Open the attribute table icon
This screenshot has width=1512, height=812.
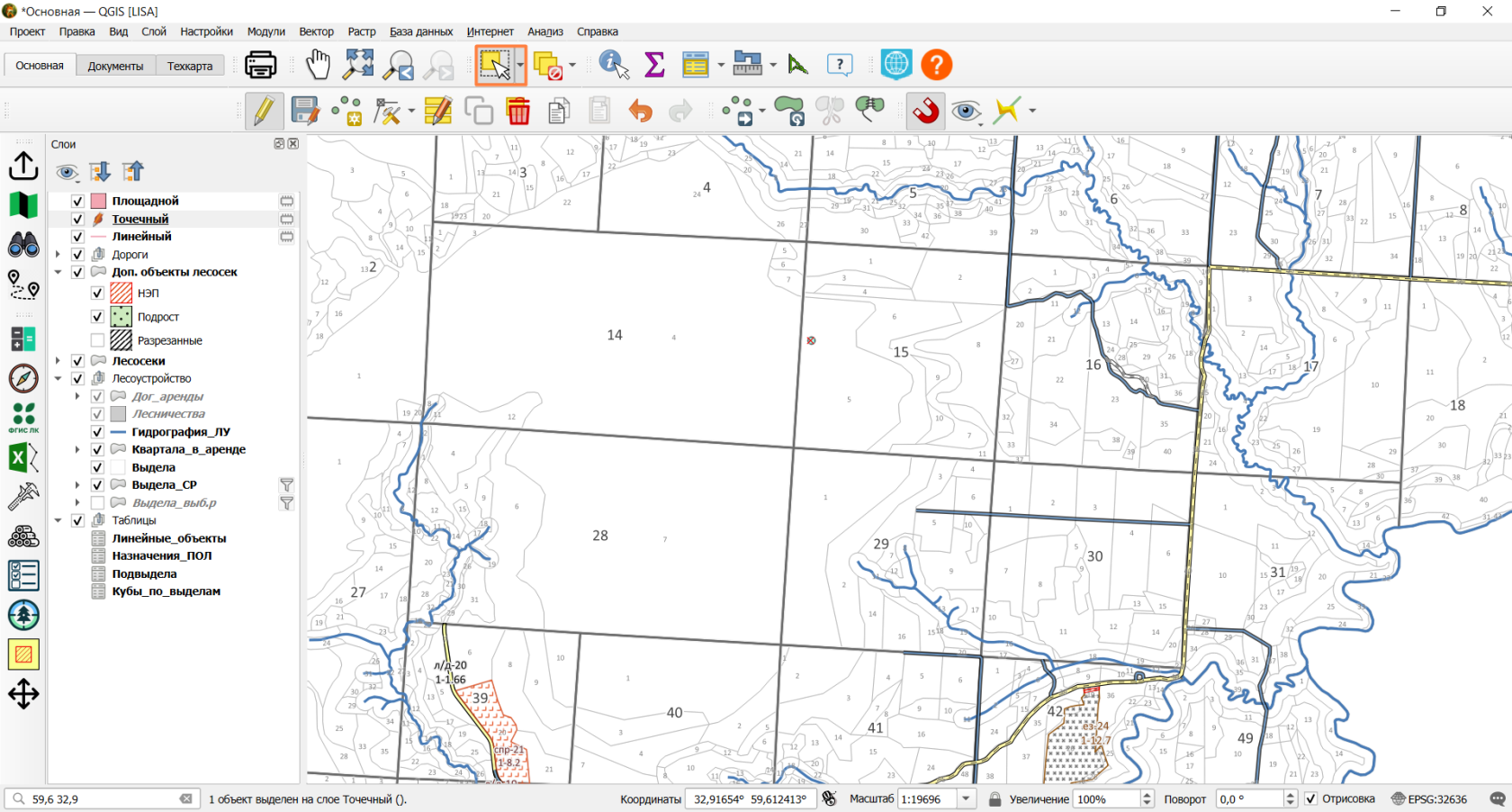click(696, 65)
